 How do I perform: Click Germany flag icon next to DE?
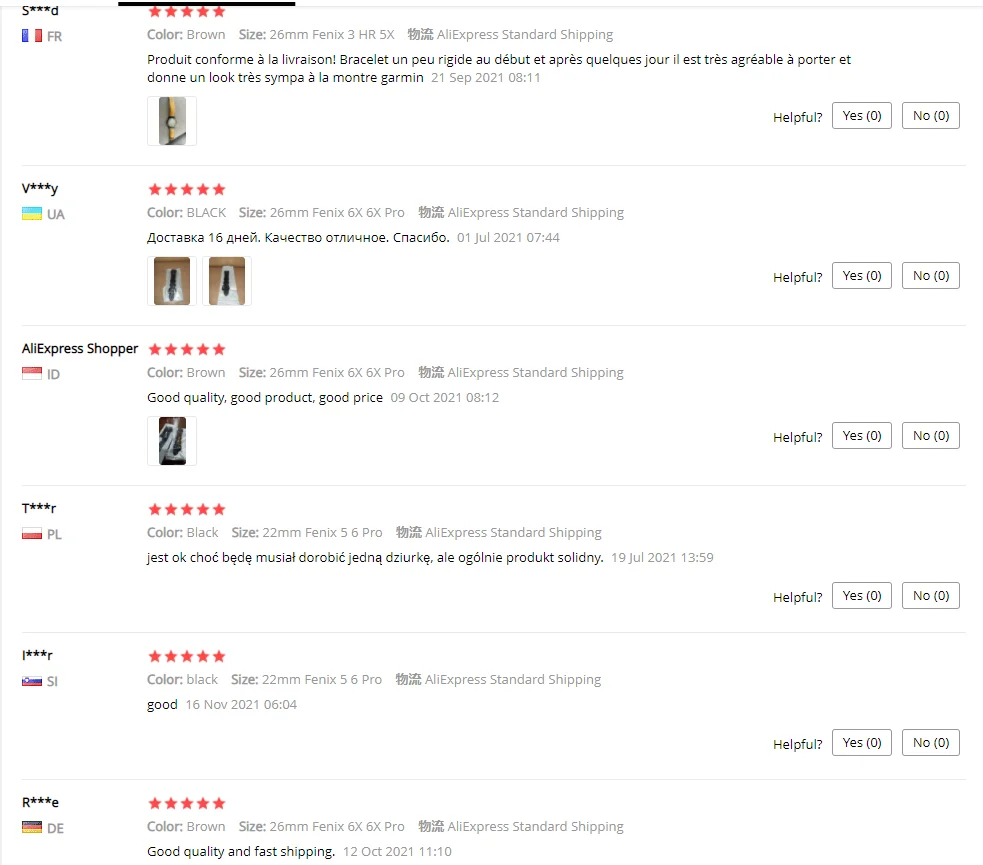(32, 827)
